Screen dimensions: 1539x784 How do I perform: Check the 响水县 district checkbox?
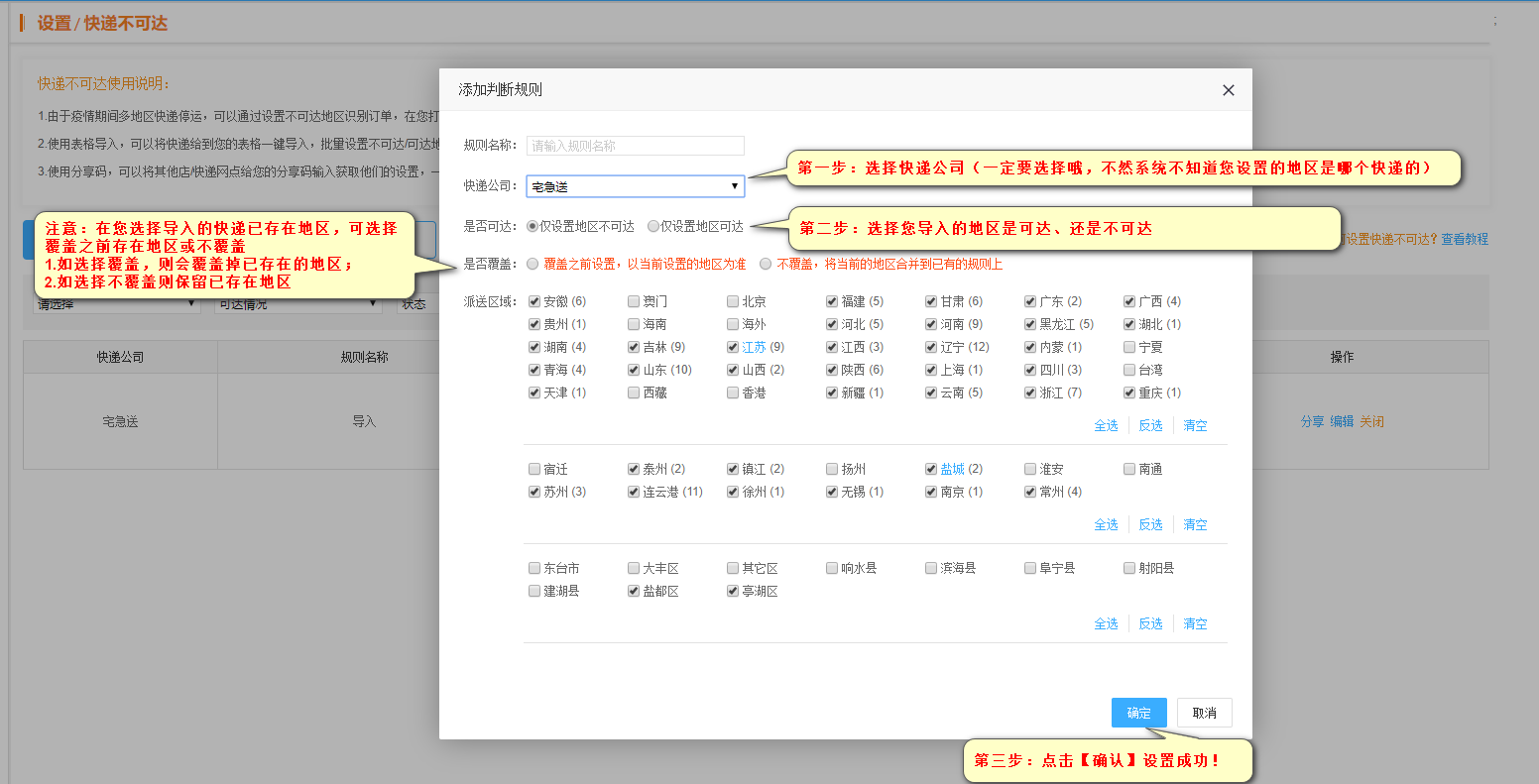pyautogui.click(x=832, y=568)
